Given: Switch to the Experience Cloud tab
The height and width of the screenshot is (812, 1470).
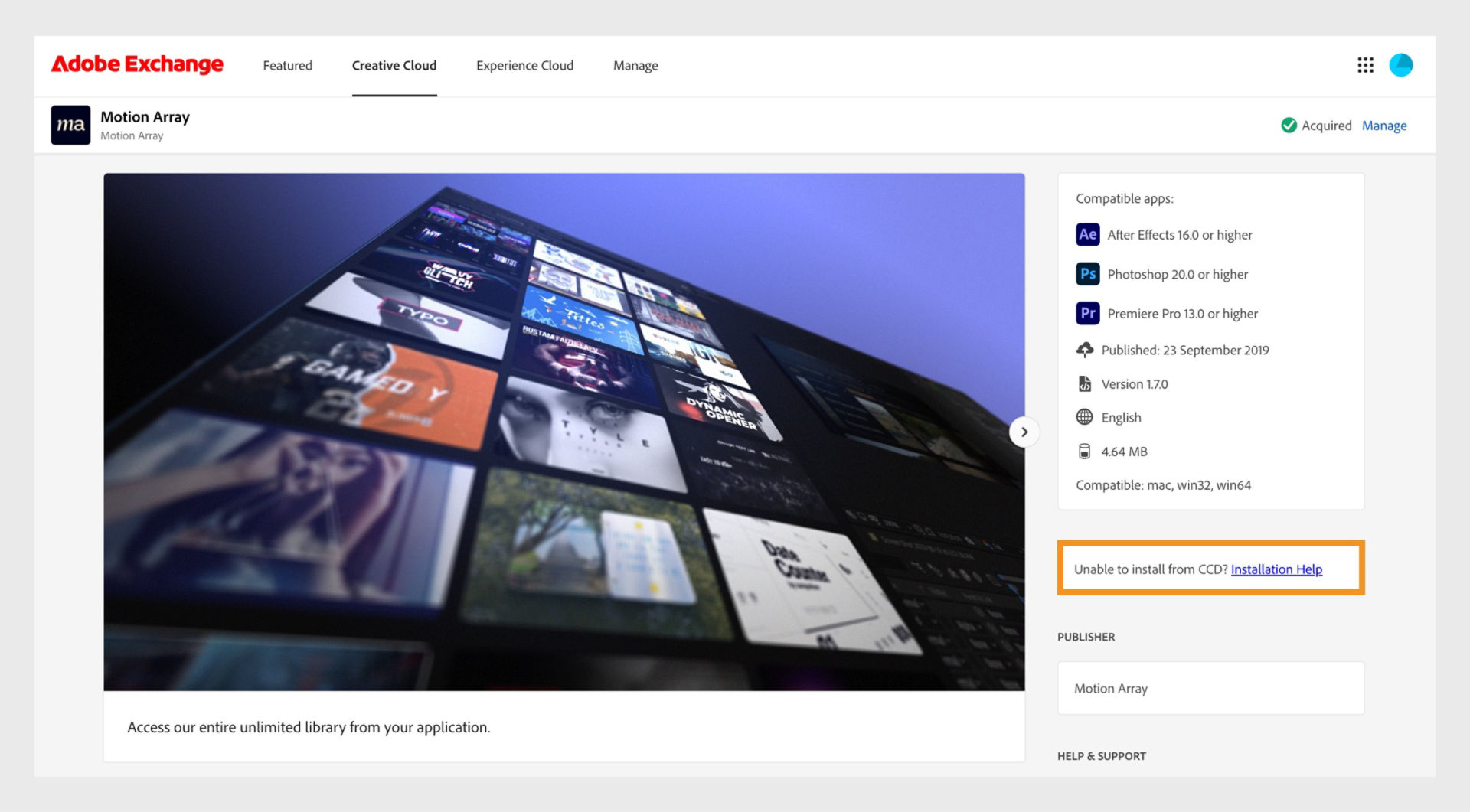Looking at the screenshot, I should pyautogui.click(x=524, y=65).
